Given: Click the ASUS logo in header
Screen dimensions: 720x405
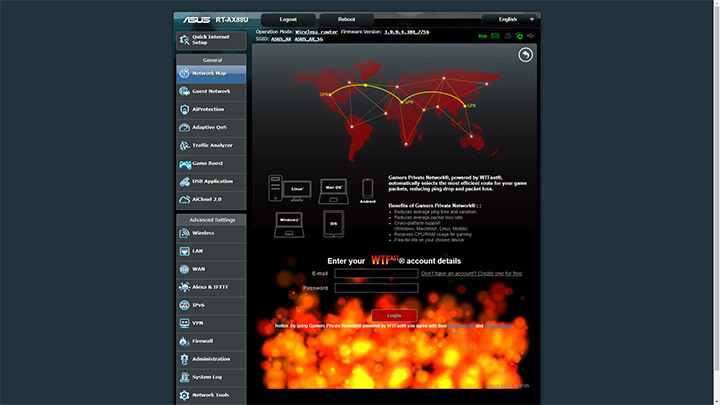Looking at the screenshot, I should (196, 20).
